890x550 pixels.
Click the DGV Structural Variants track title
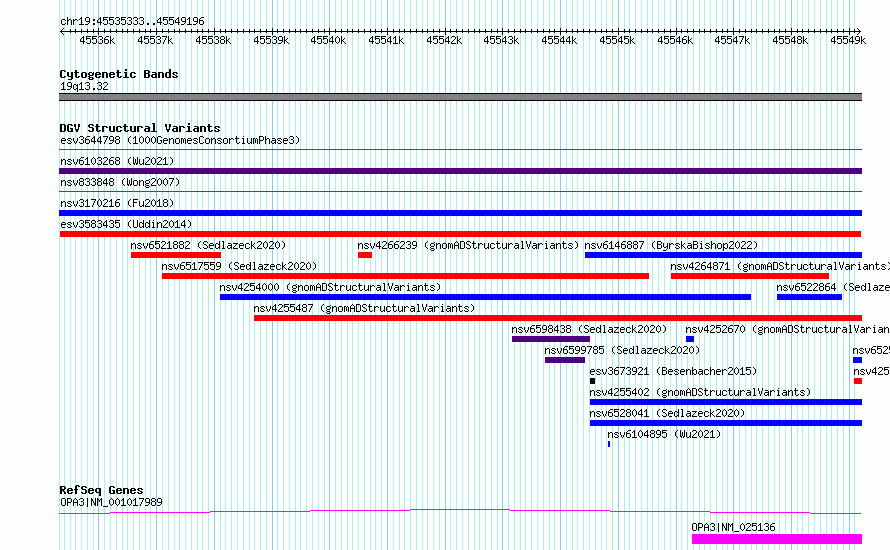(140, 128)
